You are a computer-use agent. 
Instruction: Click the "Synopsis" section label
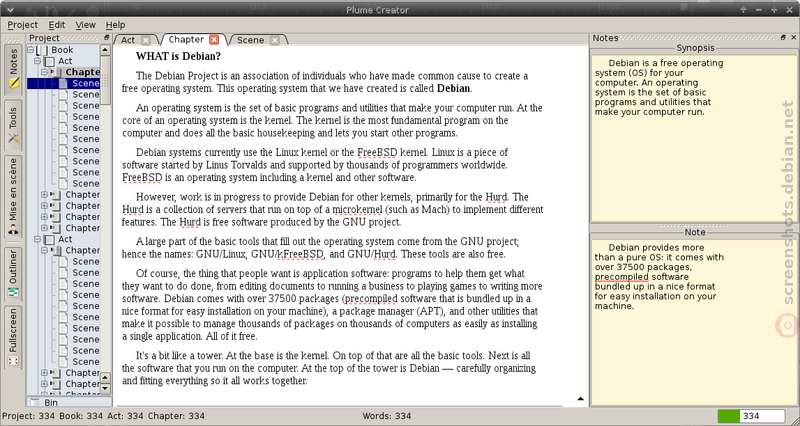pos(695,48)
